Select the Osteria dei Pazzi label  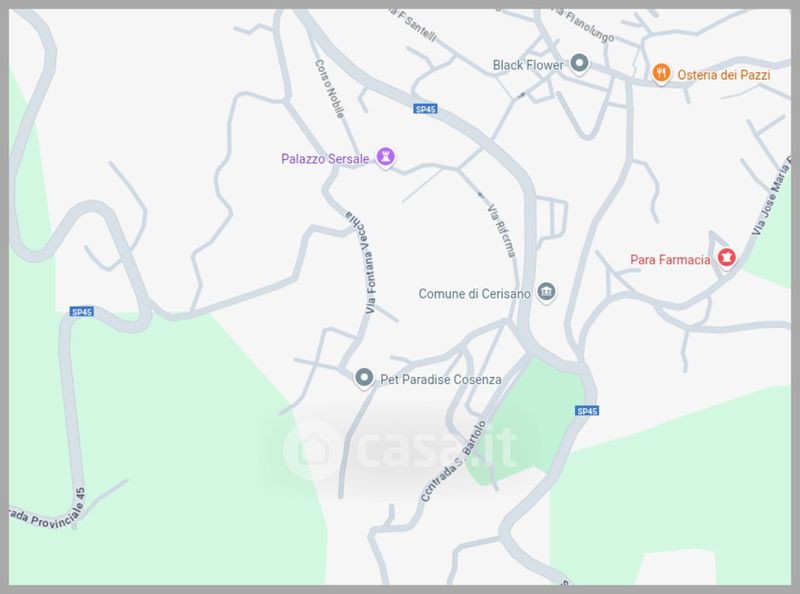point(723,75)
